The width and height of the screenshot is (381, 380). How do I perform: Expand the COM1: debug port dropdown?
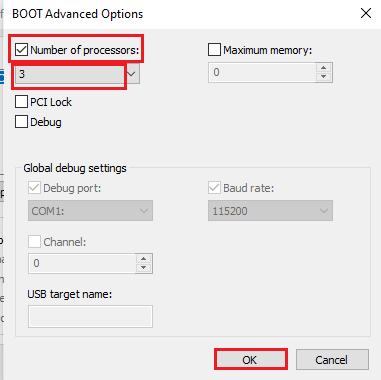pyautogui.click(x=90, y=211)
